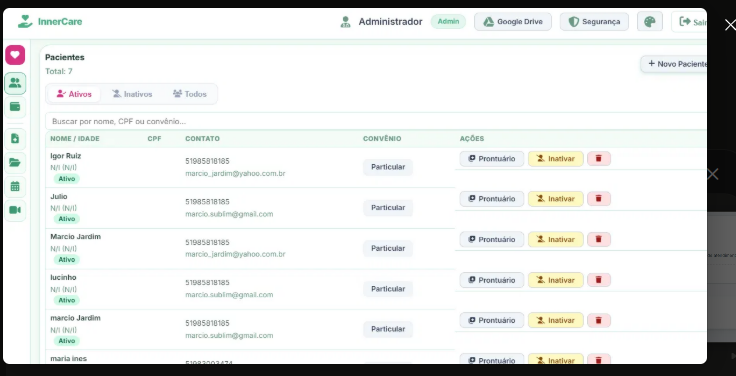Open the wallet sidebar icon
The image size is (736, 376).
coord(15,107)
